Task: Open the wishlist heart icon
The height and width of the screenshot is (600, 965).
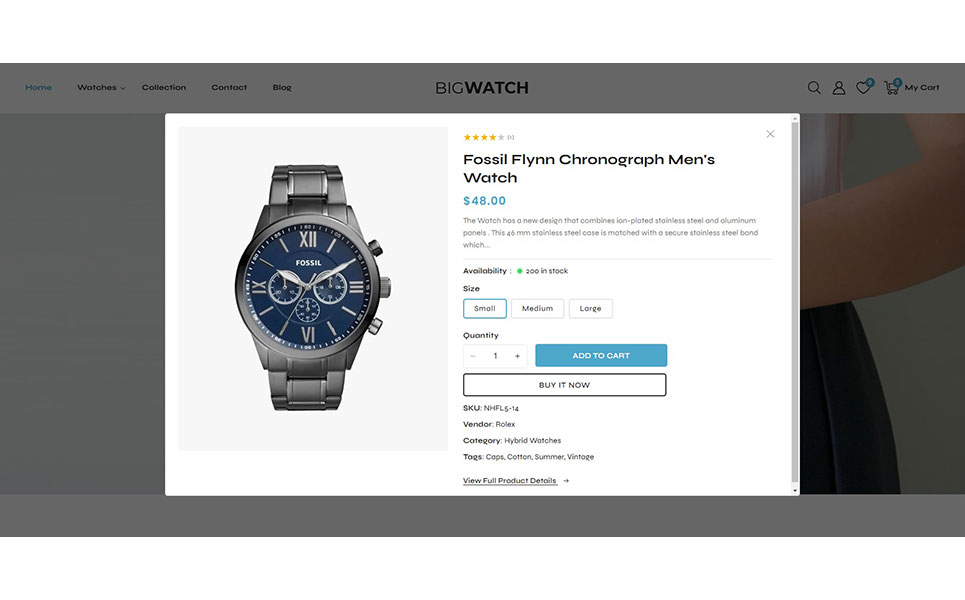Action: (x=863, y=88)
